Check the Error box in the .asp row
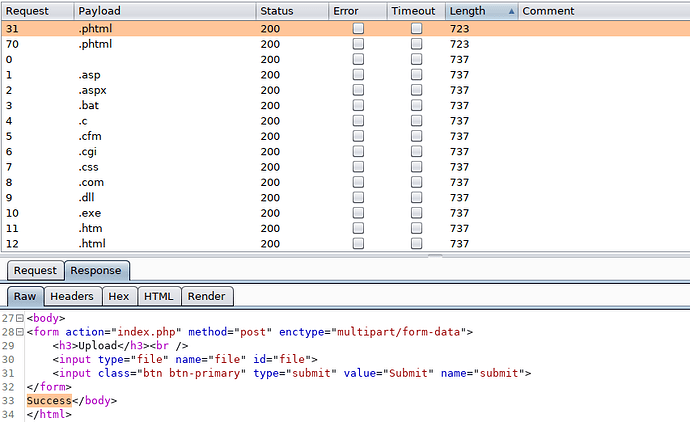 tap(358, 75)
